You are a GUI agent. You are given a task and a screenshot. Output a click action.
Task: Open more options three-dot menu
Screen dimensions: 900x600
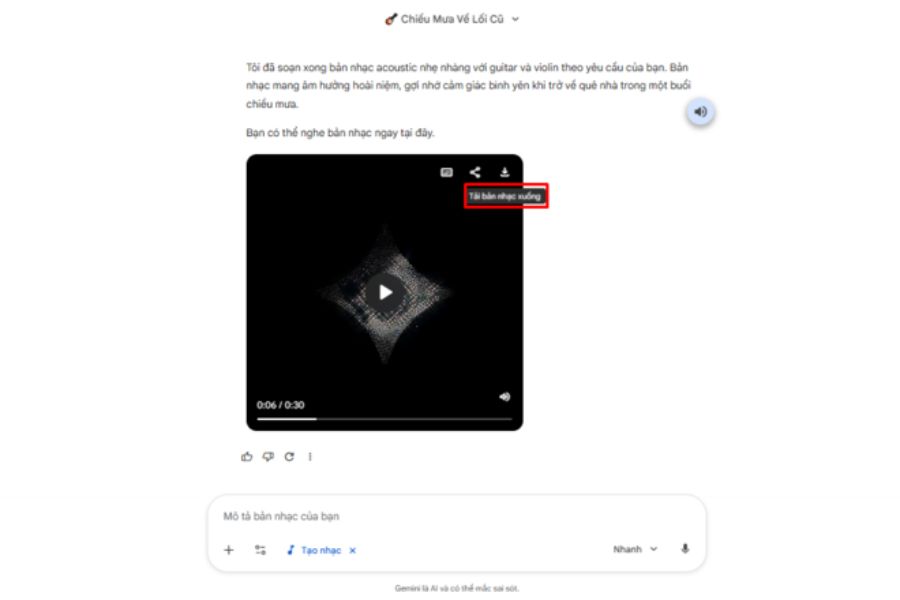pos(310,456)
